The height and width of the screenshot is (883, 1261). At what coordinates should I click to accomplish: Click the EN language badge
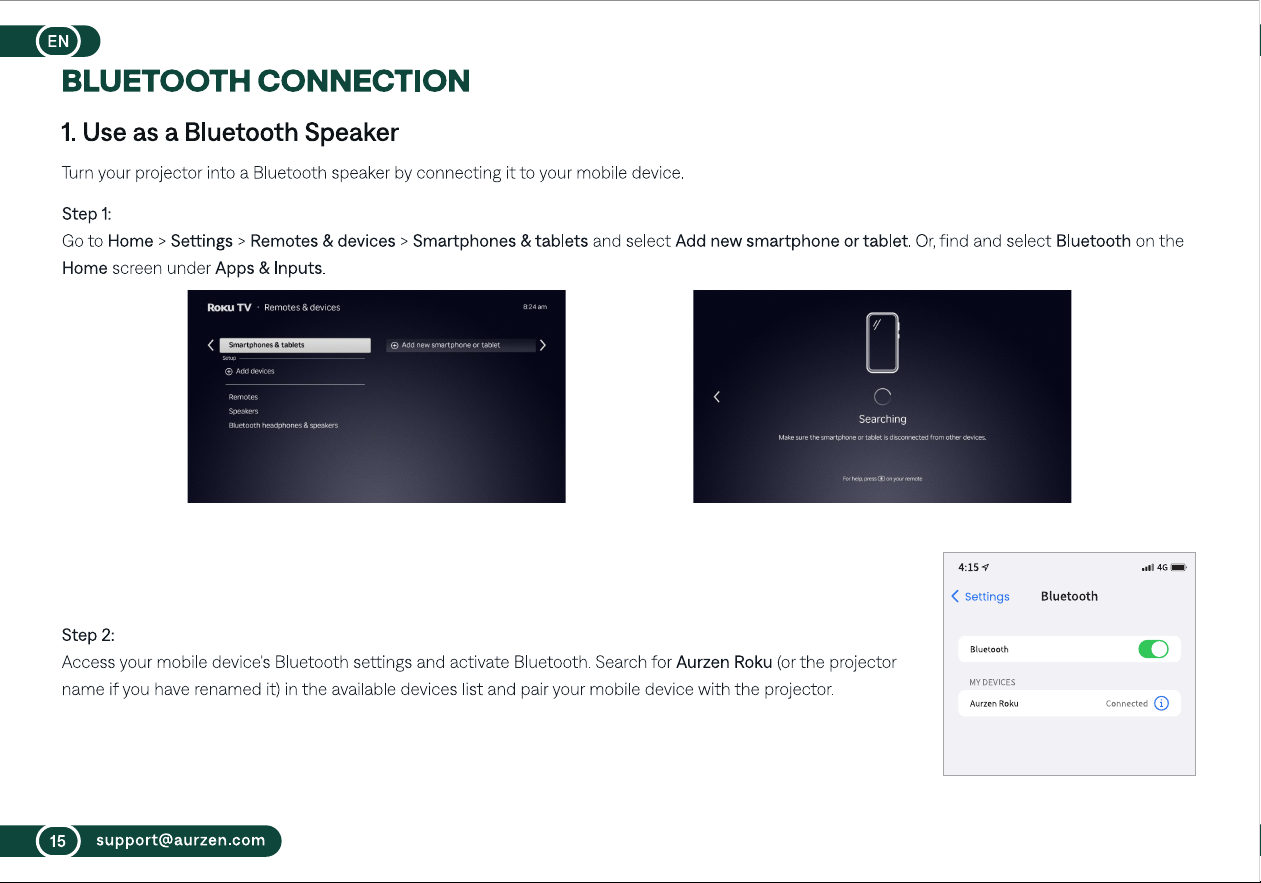click(59, 41)
